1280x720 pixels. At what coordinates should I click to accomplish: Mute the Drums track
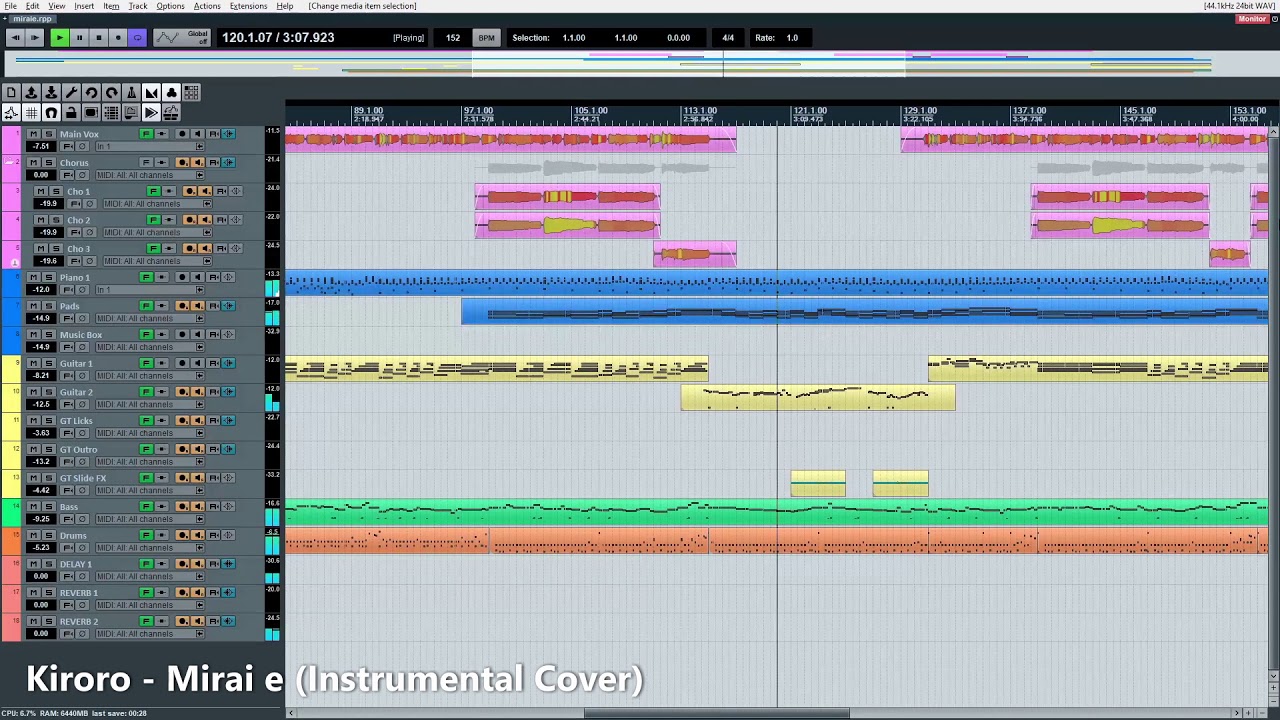tap(33, 535)
